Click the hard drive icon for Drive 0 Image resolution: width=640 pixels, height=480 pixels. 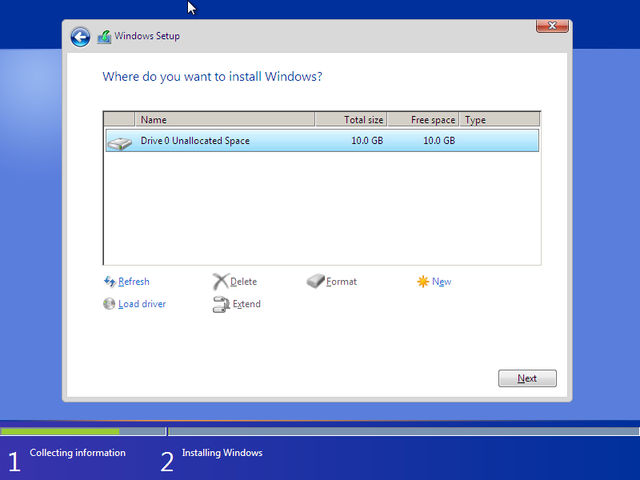pyautogui.click(x=119, y=142)
